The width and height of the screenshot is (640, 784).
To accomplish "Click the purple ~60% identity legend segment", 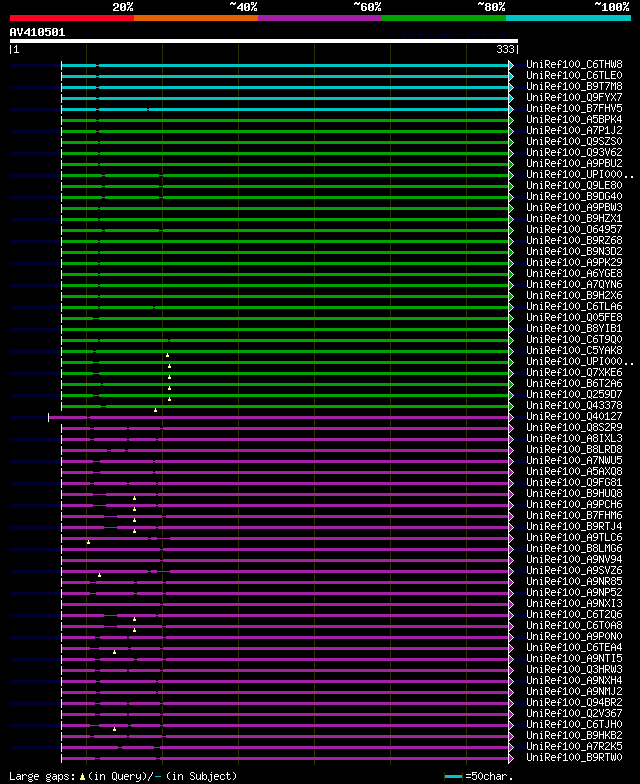I will click(320, 18).
